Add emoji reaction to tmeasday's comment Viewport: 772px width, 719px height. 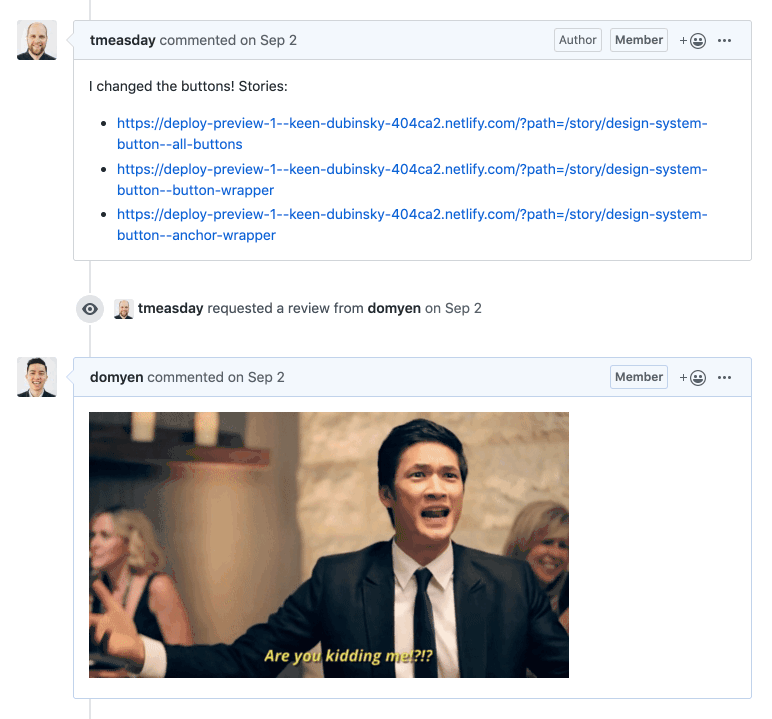point(693,40)
